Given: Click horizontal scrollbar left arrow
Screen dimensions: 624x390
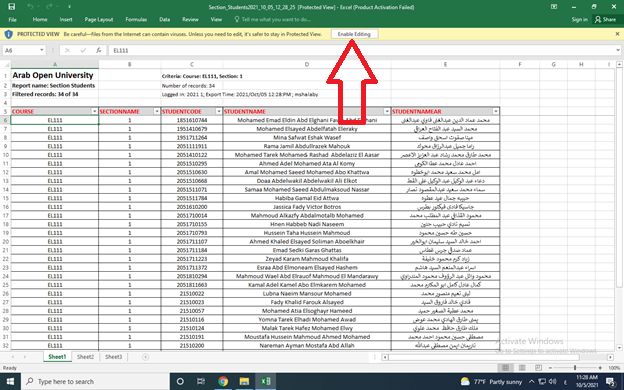Looking at the screenshot, I should (x=384, y=357).
